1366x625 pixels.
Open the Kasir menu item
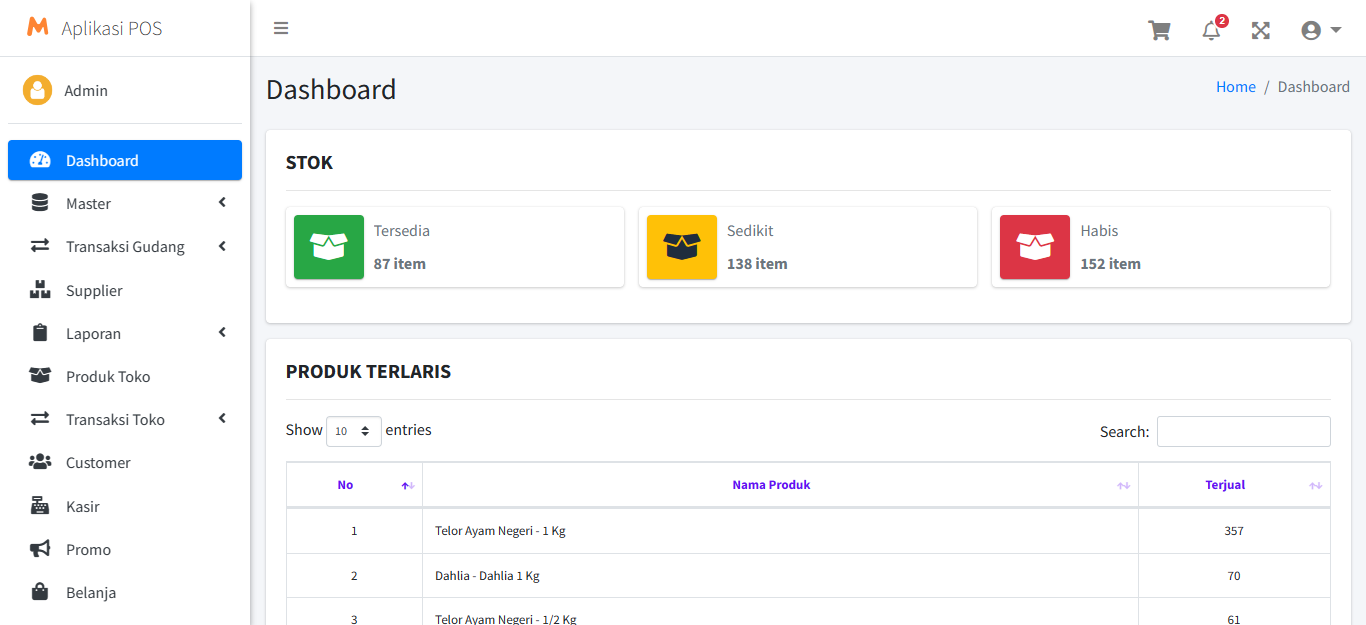[83, 507]
